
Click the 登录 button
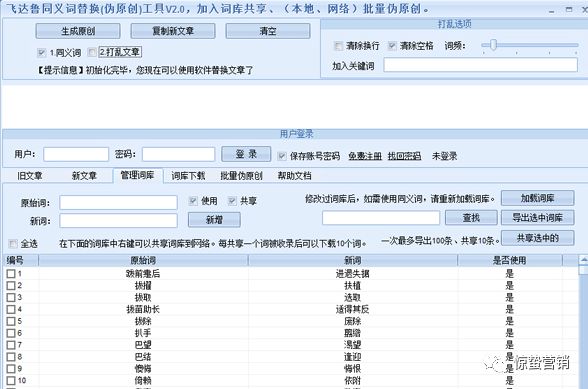(246, 154)
